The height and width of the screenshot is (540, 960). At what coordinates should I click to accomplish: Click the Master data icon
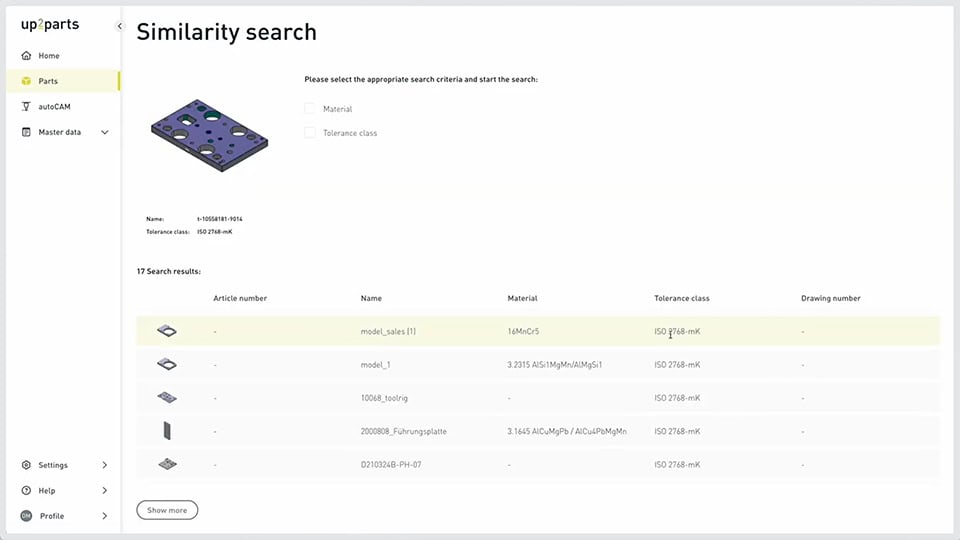pyautogui.click(x=26, y=132)
